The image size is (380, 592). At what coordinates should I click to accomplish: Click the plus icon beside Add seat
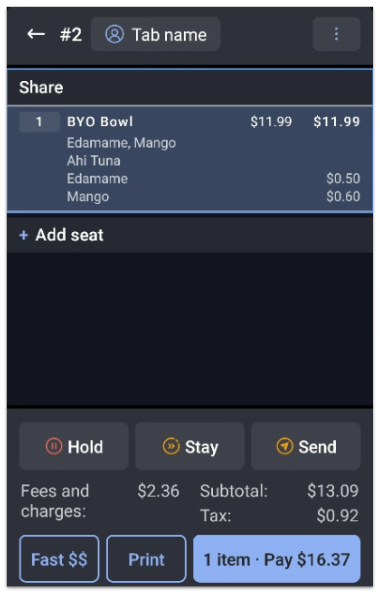click(24, 235)
